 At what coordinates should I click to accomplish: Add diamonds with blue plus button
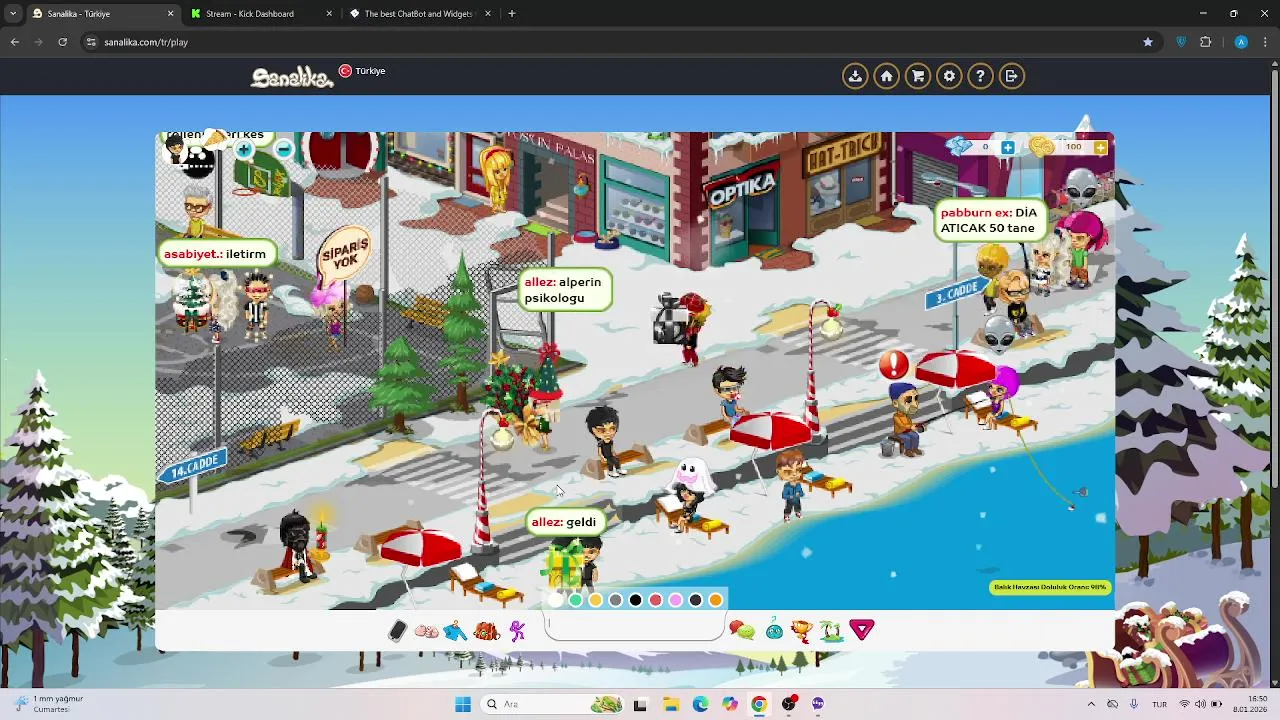tap(1007, 147)
